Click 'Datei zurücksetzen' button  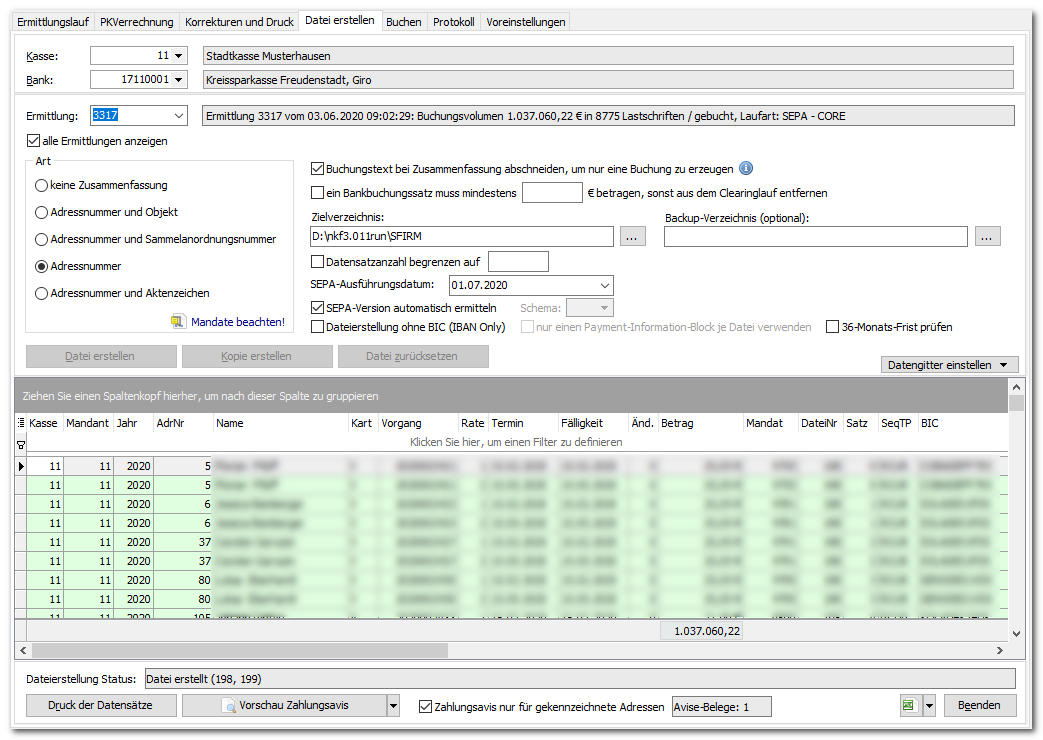tap(413, 356)
